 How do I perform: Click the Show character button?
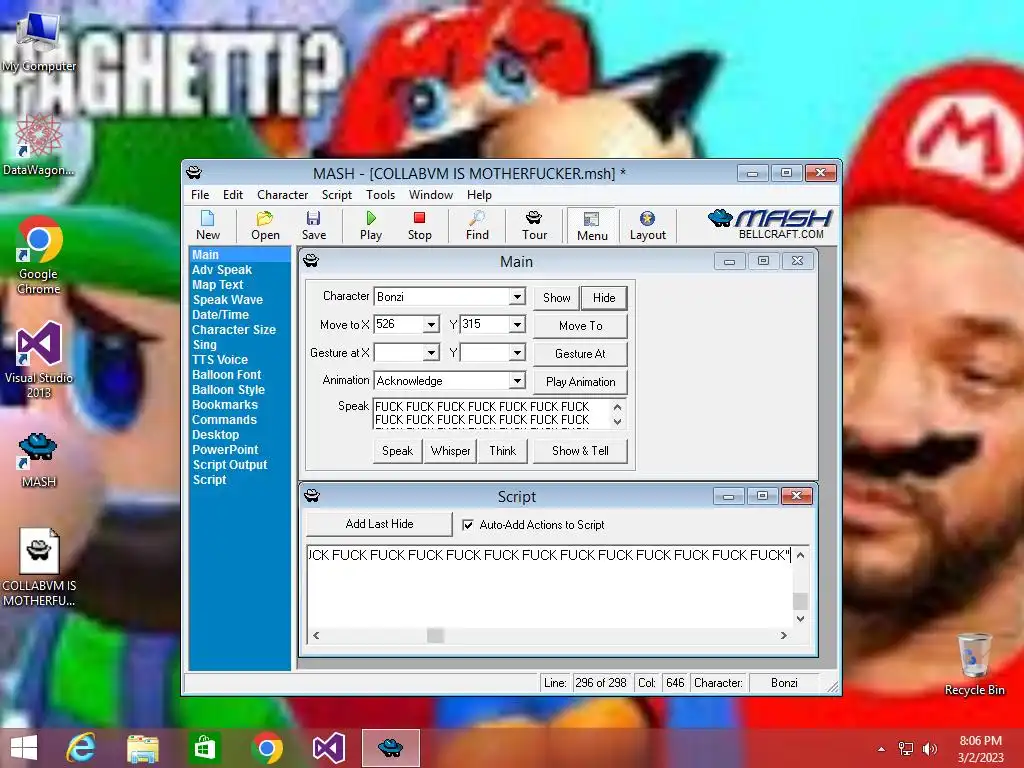pos(556,298)
